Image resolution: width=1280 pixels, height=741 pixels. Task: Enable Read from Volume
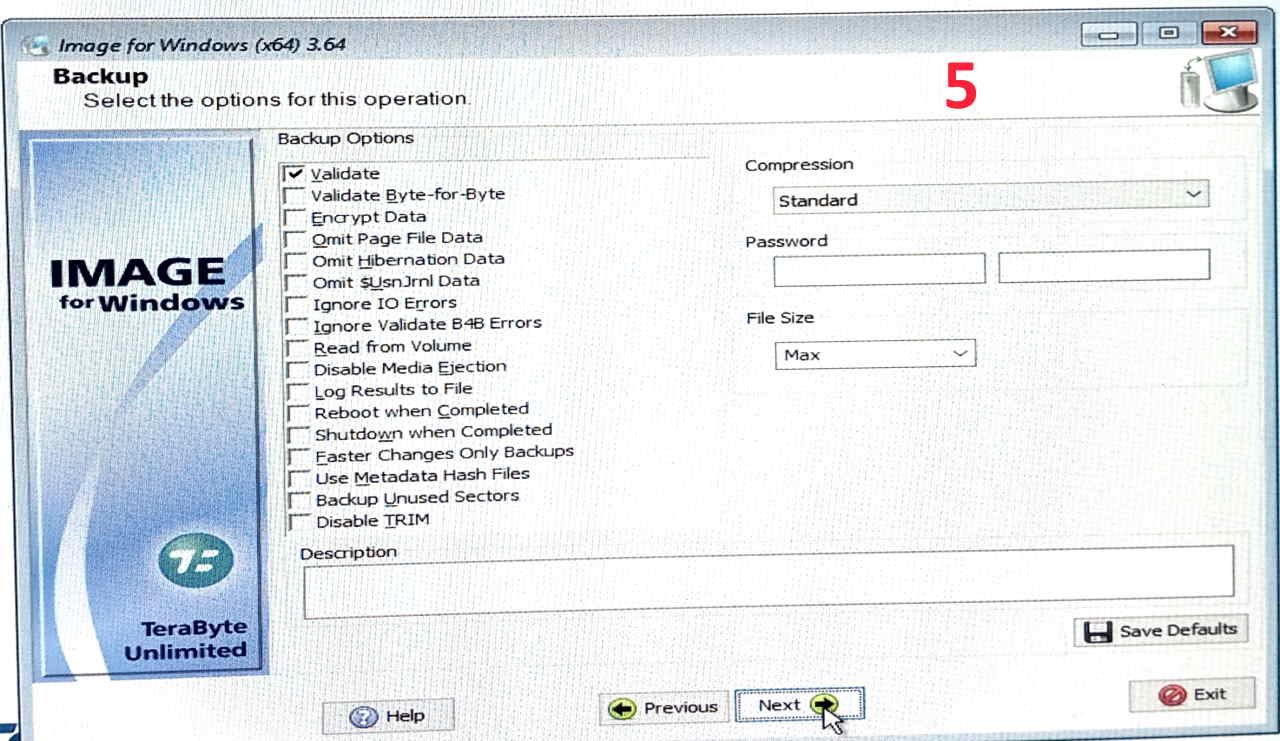tap(297, 348)
